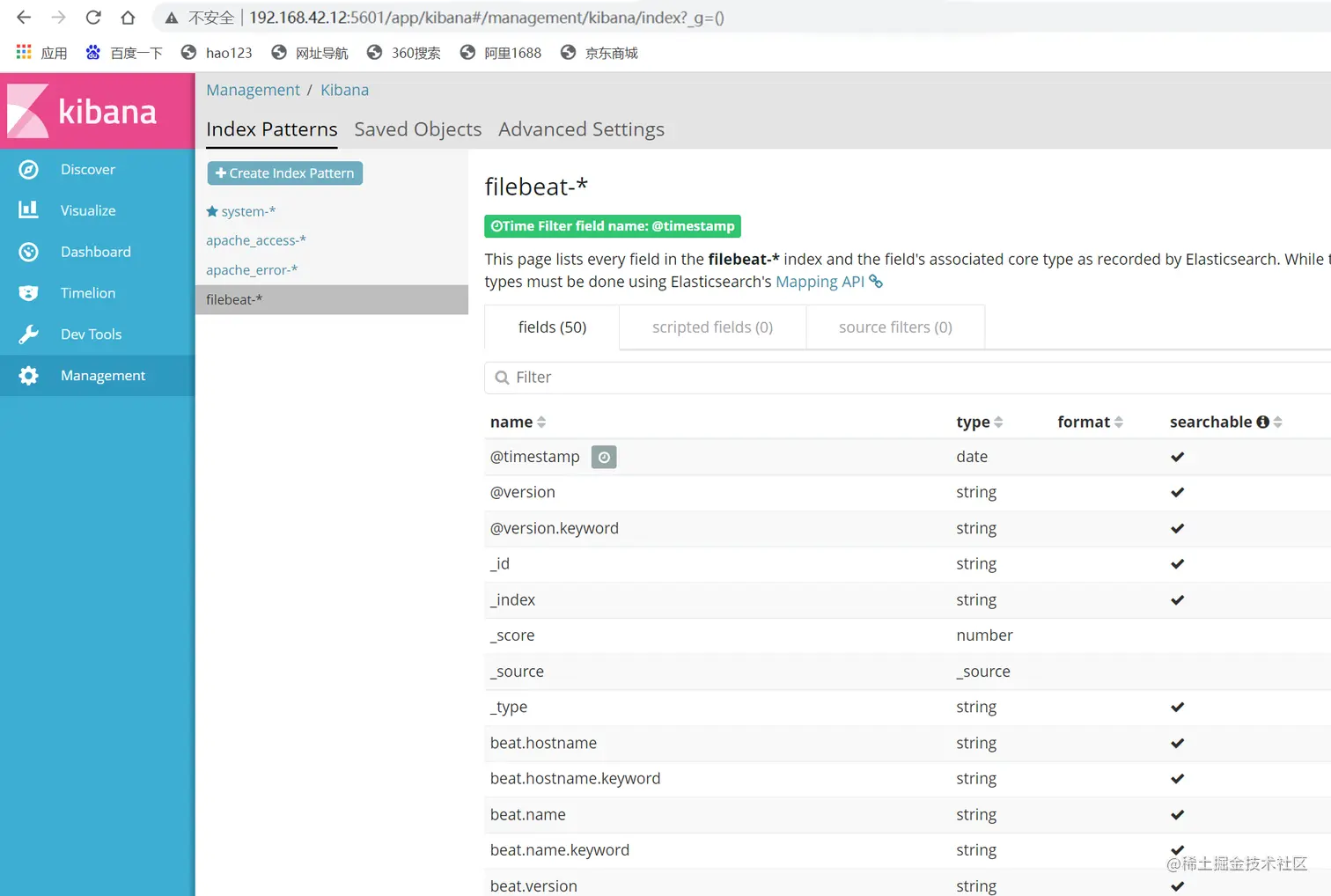
Task: Open the Saved Objects tab
Action: pyautogui.click(x=418, y=129)
